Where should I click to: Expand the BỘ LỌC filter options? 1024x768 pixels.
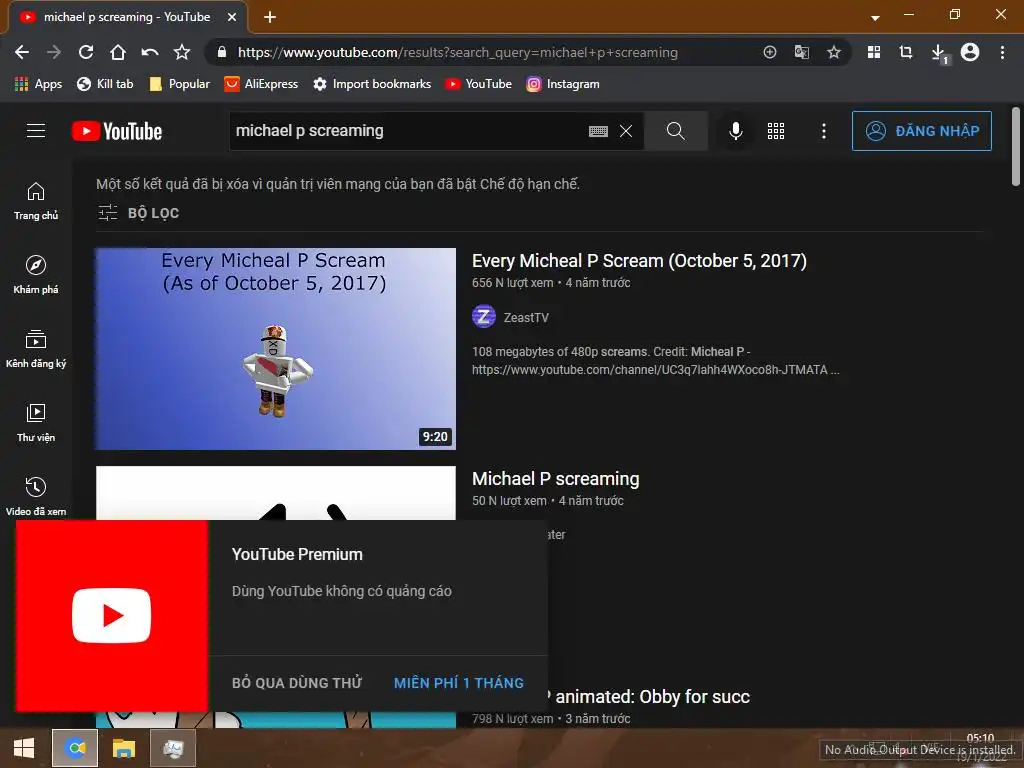point(138,213)
